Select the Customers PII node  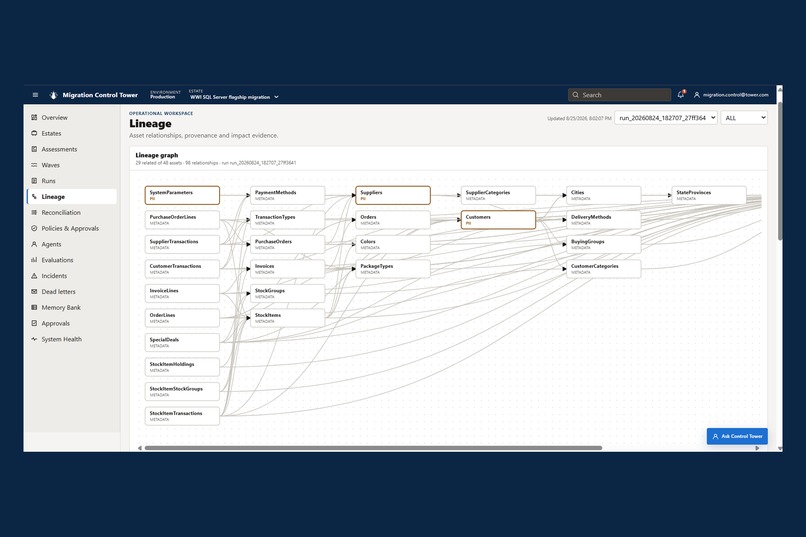(x=498, y=220)
